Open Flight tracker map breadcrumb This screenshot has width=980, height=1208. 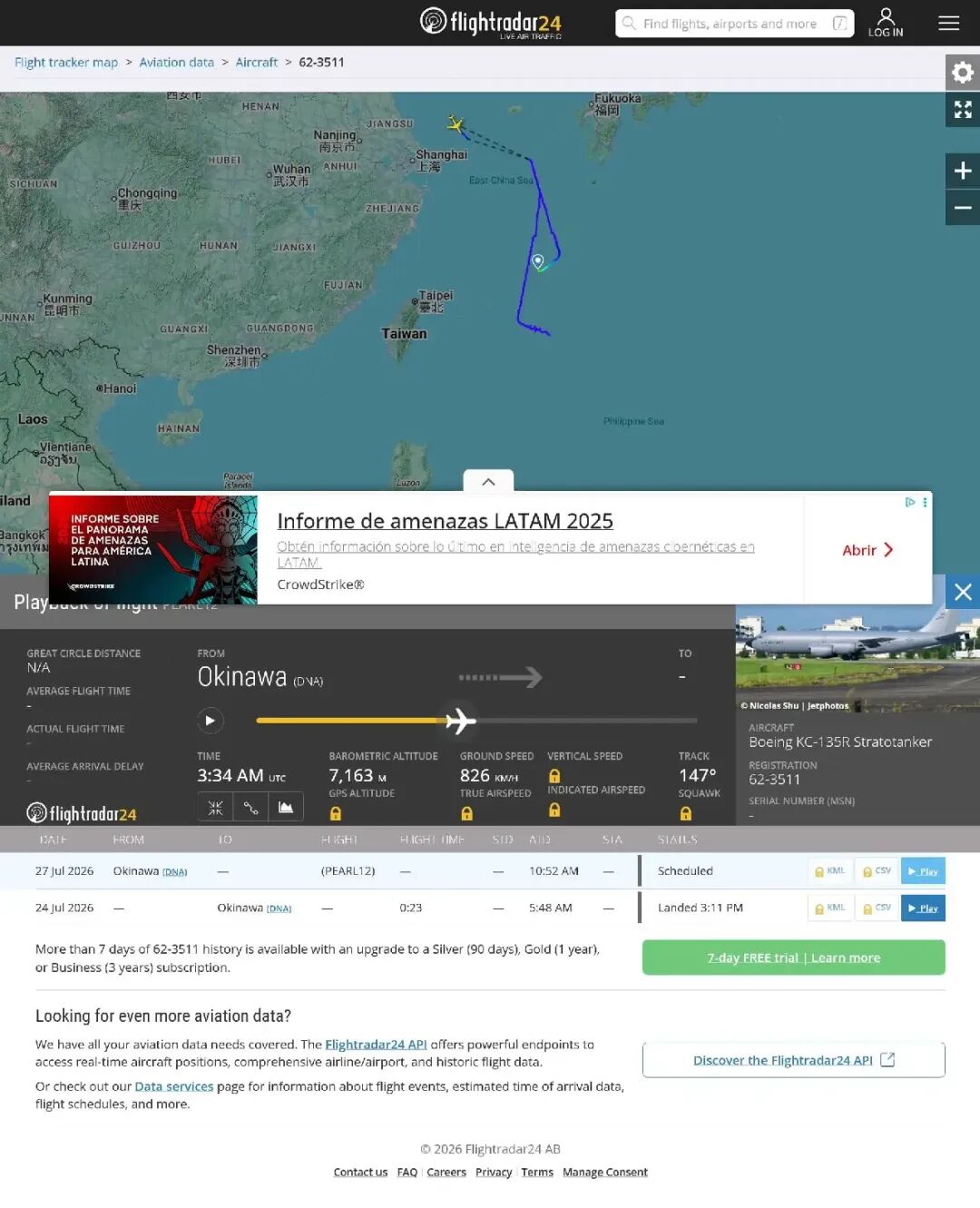66,62
